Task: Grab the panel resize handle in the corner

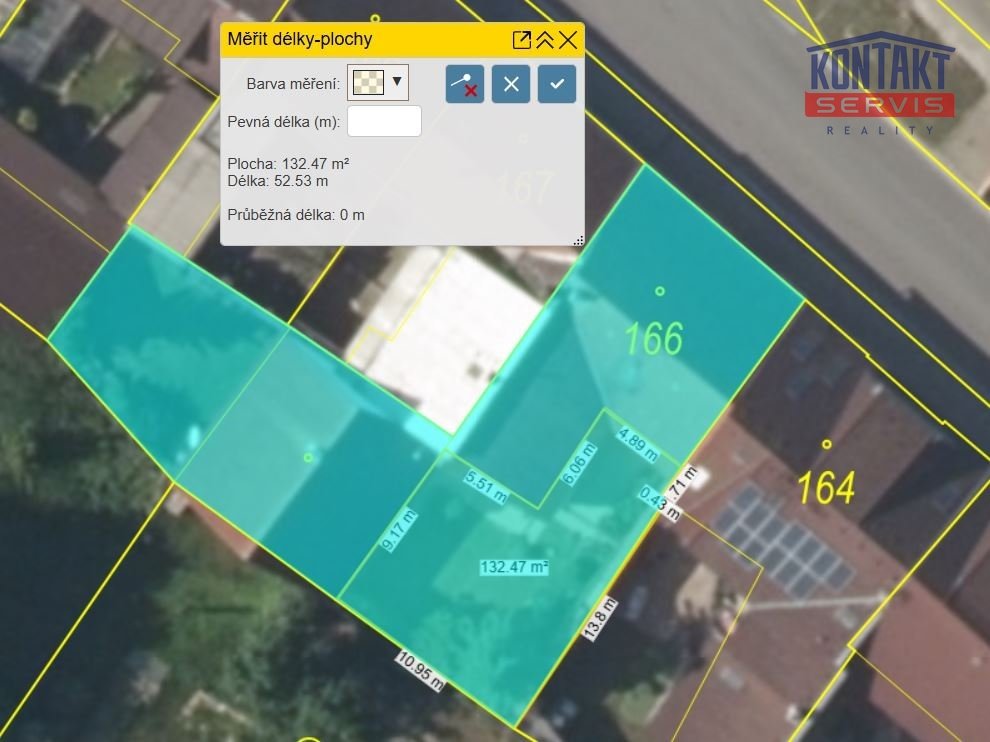Action: pos(577,240)
